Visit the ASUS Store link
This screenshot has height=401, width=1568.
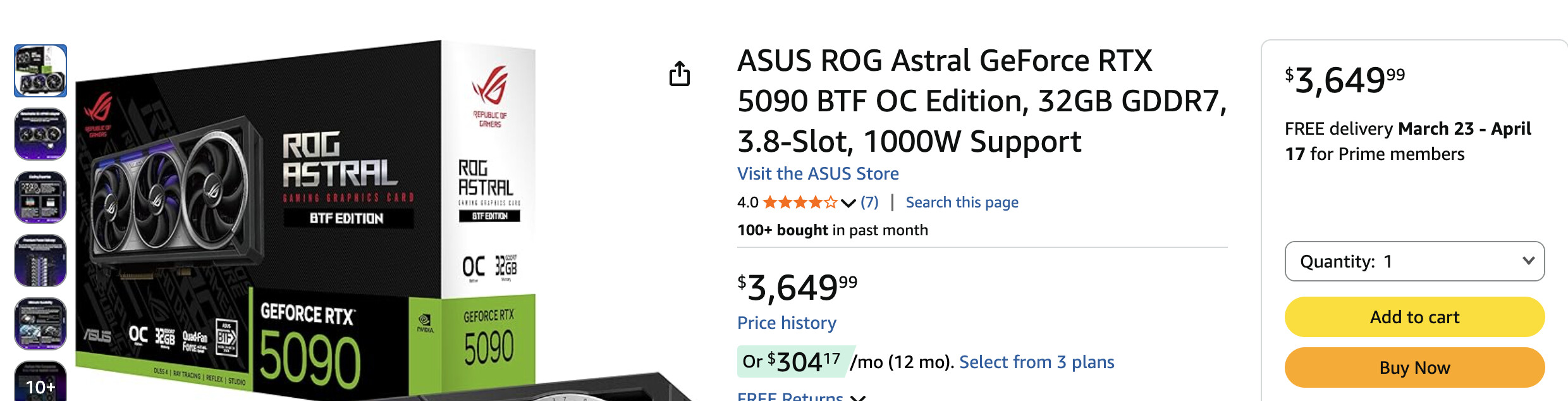(818, 174)
